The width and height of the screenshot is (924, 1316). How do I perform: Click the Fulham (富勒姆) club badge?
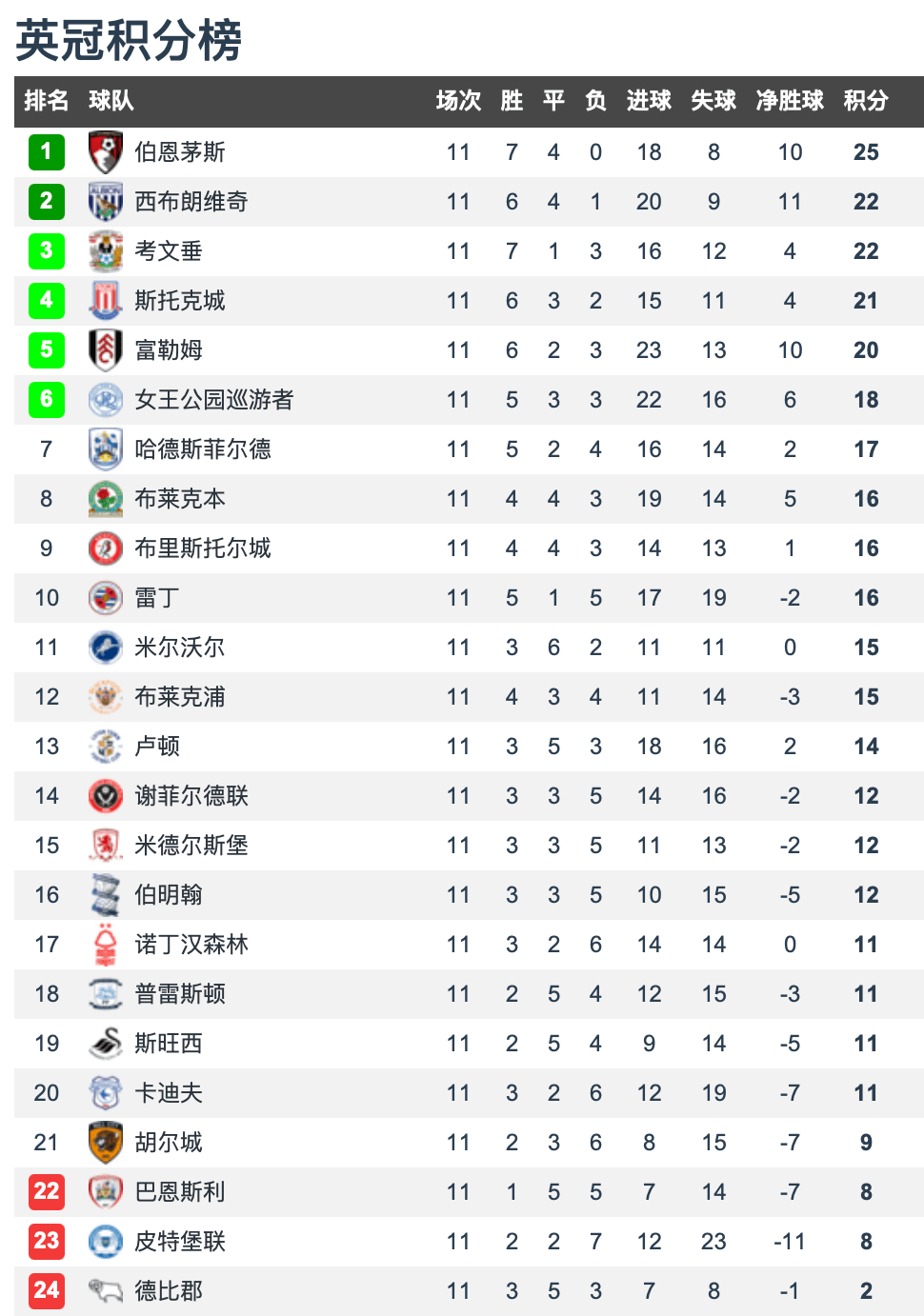pos(106,350)
